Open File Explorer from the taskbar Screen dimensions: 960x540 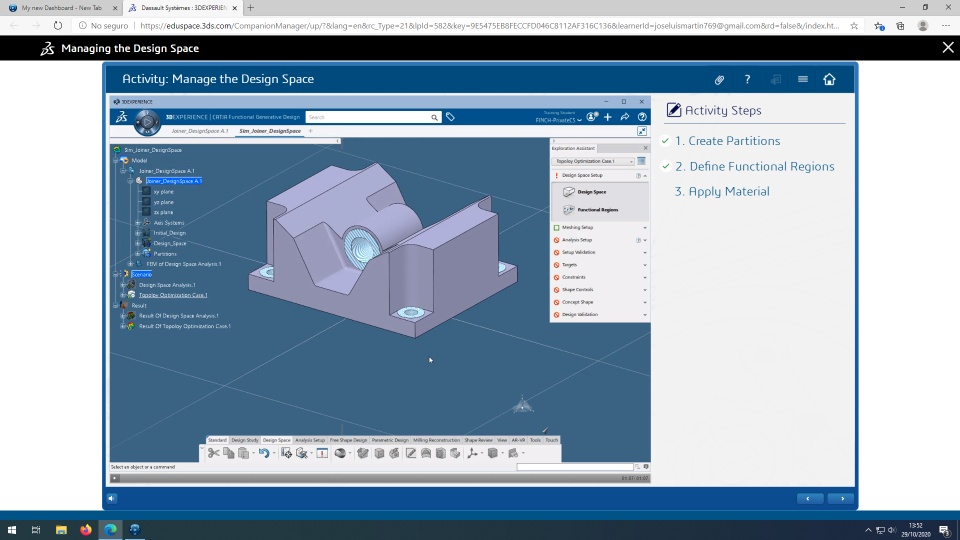click(61, 530)
